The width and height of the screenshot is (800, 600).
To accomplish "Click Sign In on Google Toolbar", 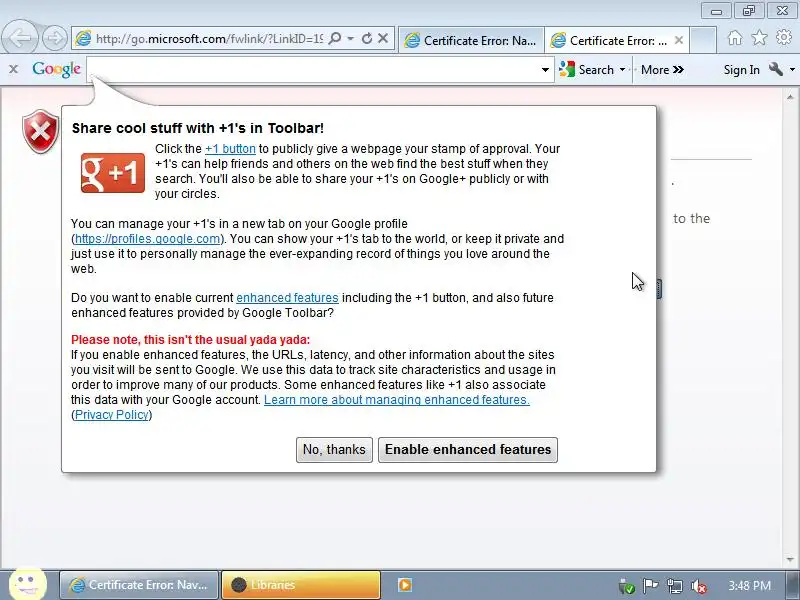I will 741,69.
